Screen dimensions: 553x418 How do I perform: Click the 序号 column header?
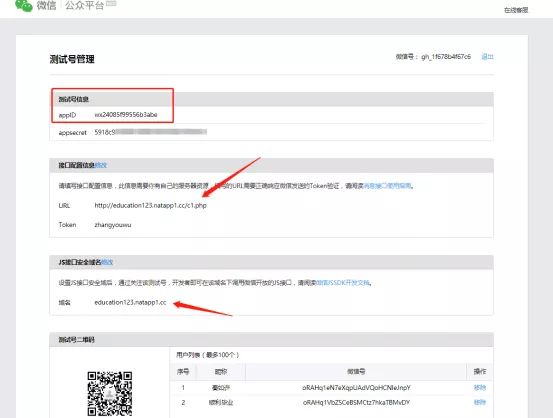pyautogui.click(x=183, y=371)
